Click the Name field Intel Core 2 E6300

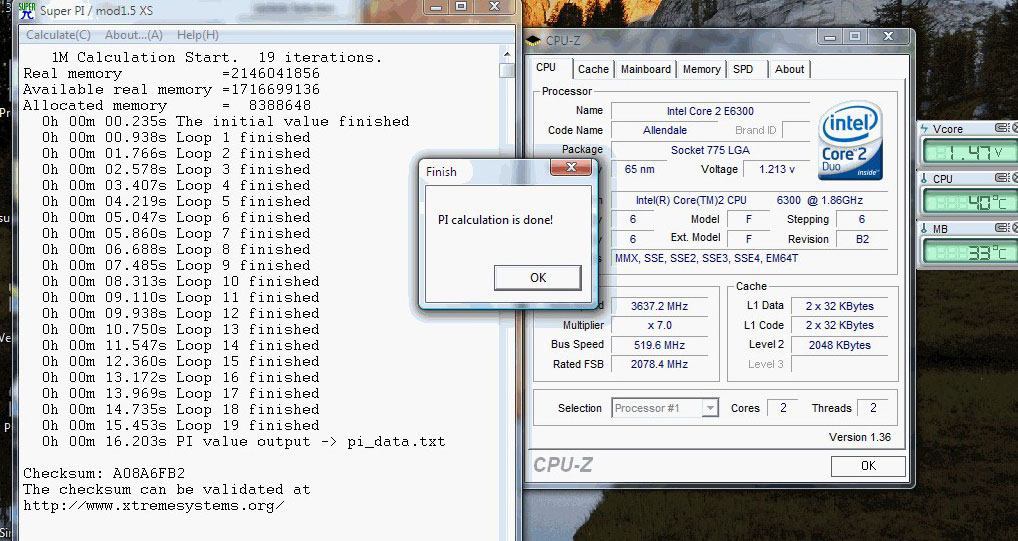point(710,111)
